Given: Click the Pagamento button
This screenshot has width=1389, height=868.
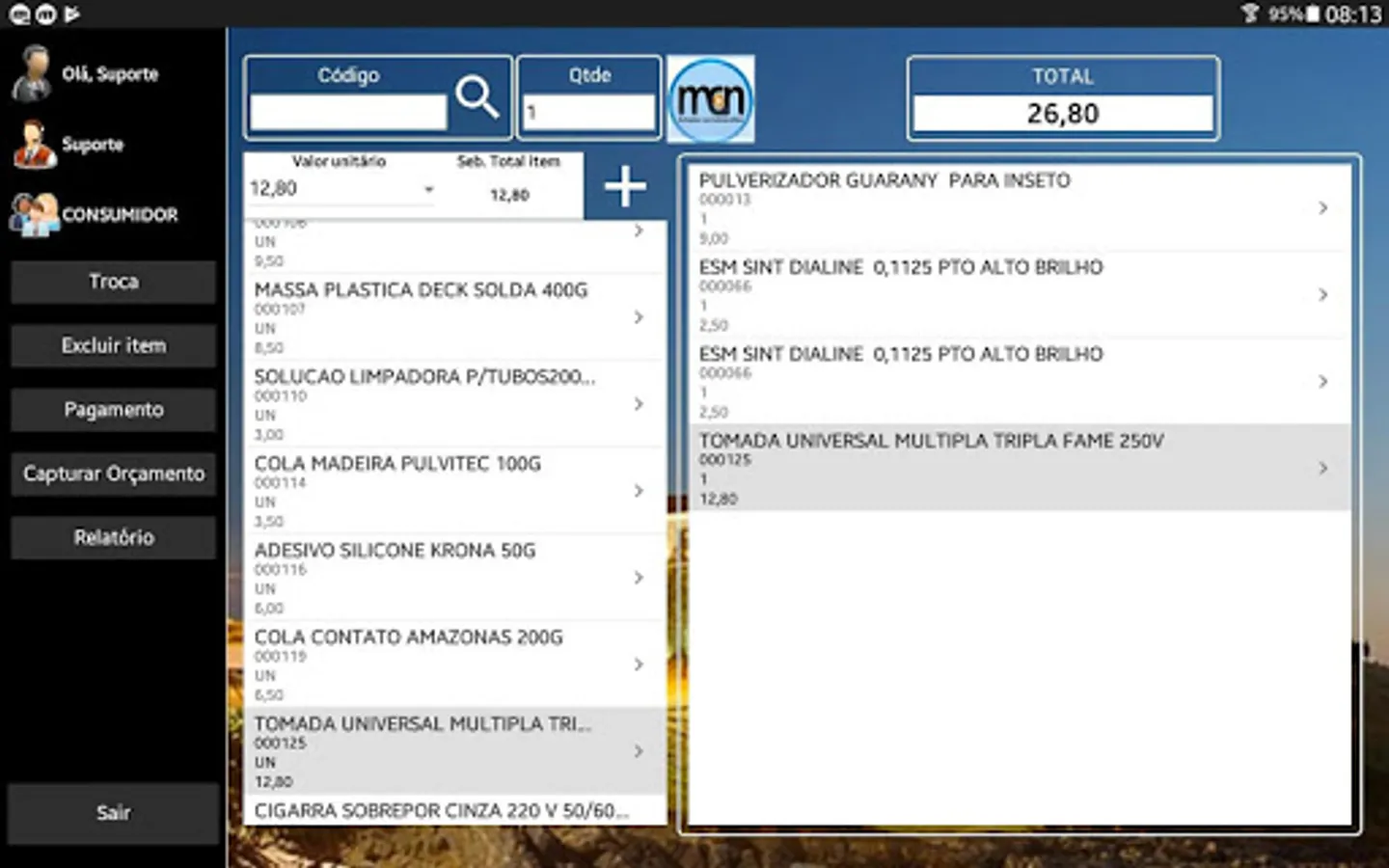Looking at the screenshot, I should point(113,409).
